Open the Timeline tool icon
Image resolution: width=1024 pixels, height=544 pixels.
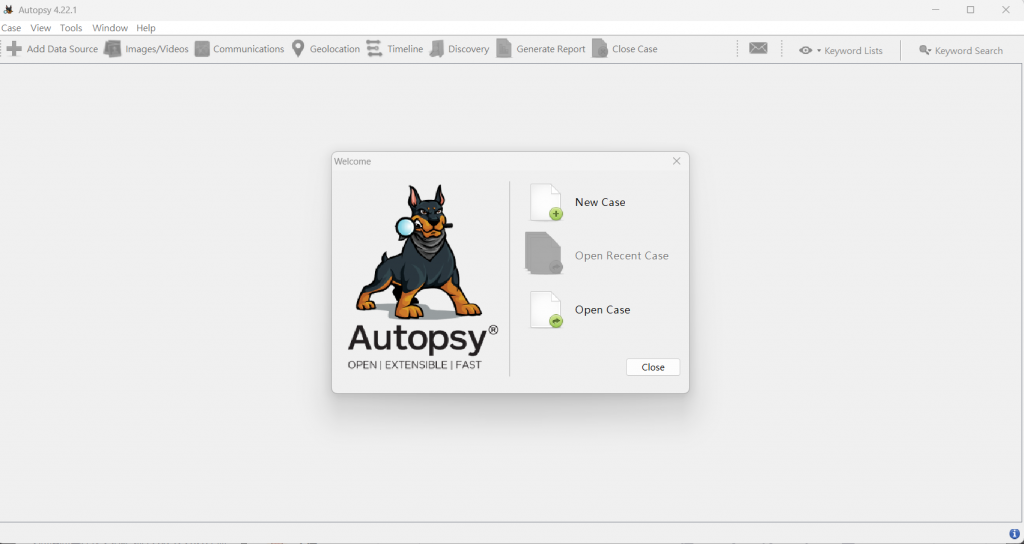click(x=374, y=49)
